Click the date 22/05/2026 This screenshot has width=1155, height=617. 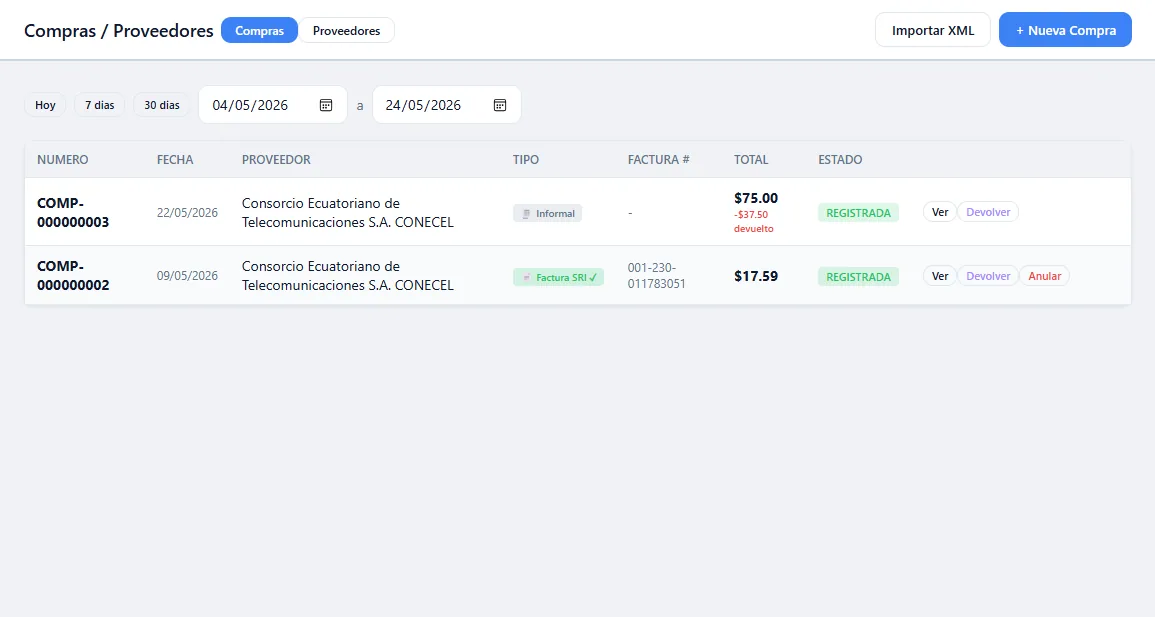tap(187, 213)
